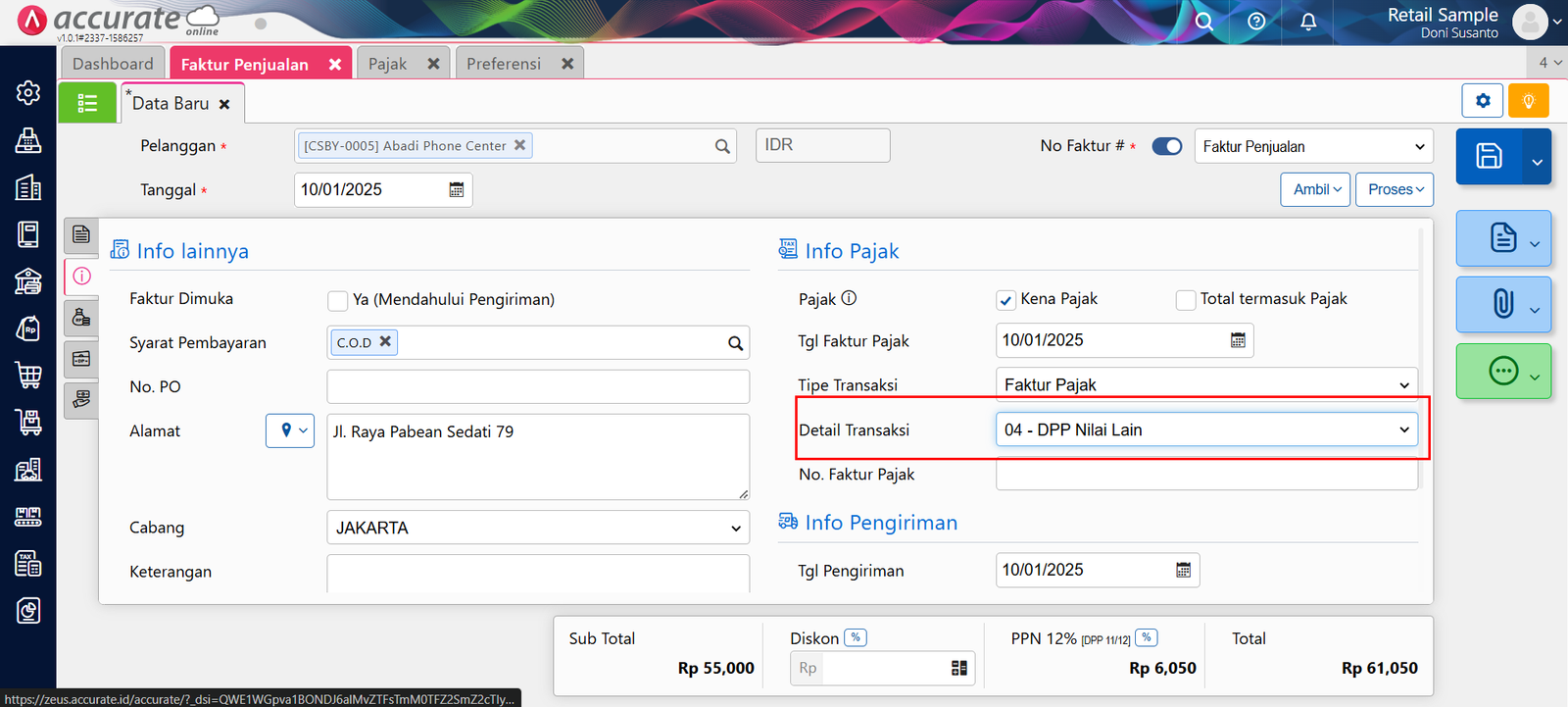This screenshot has height=707, width=1568.
Task: Switch to the Dashboard tab
Action: point(113,64)
